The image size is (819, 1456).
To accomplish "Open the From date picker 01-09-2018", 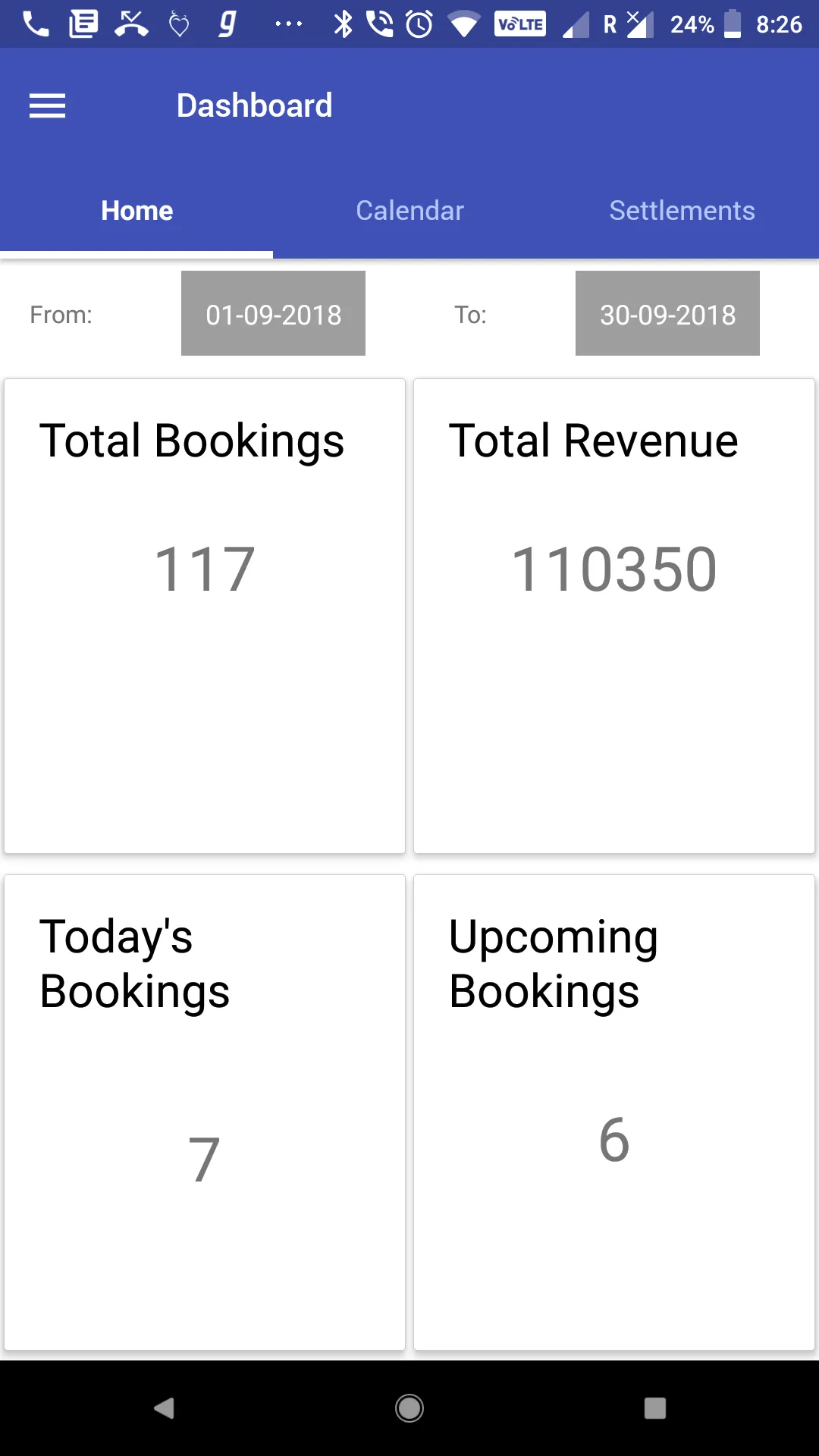I will point(273,313).
